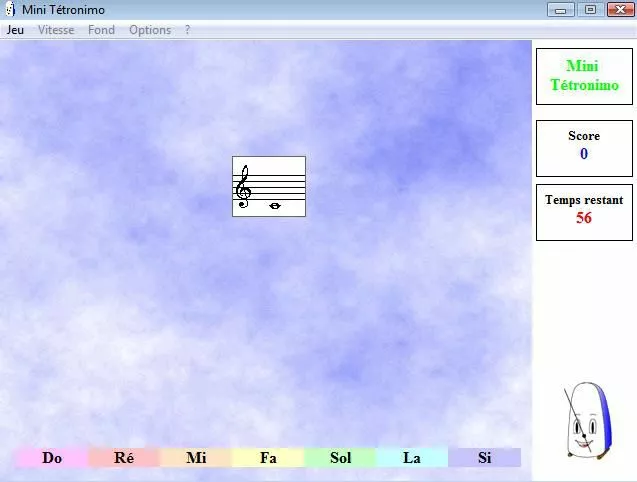Open the Options menu
Screen dimensions: 637x482
coord(150,30)
